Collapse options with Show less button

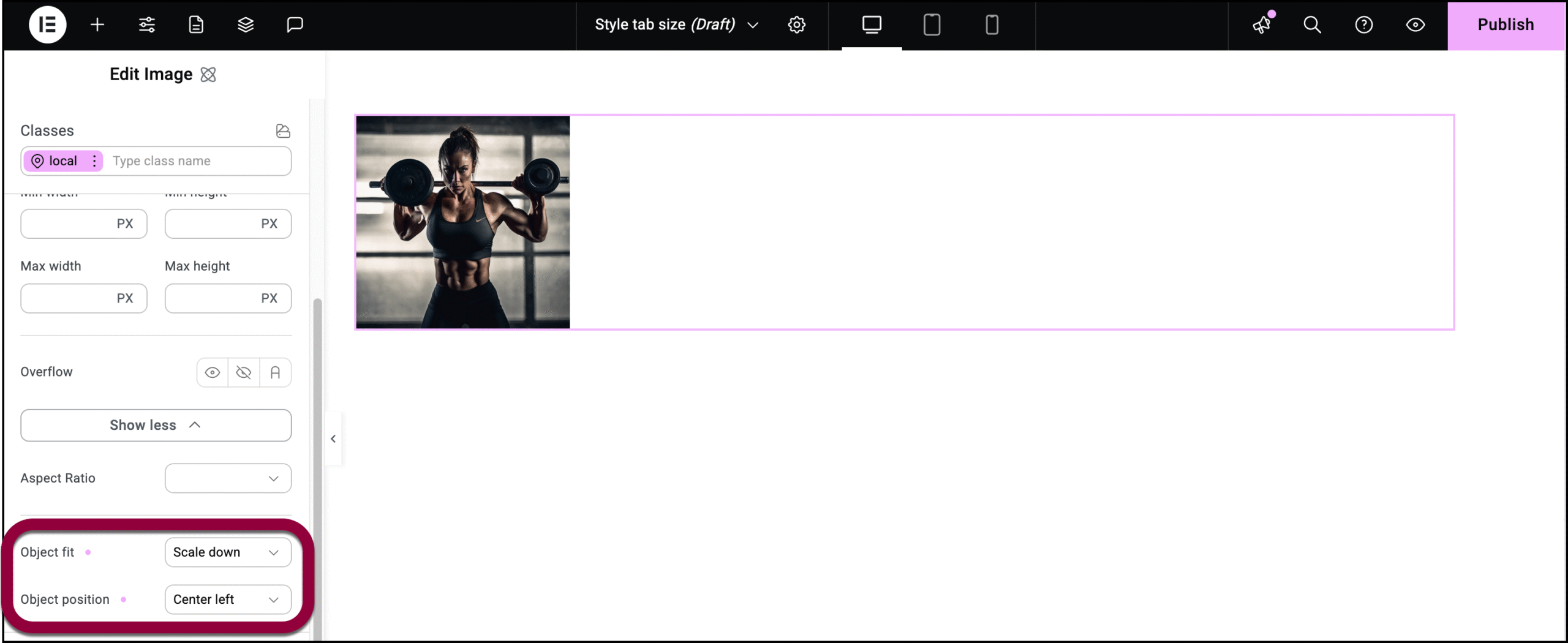156,425
